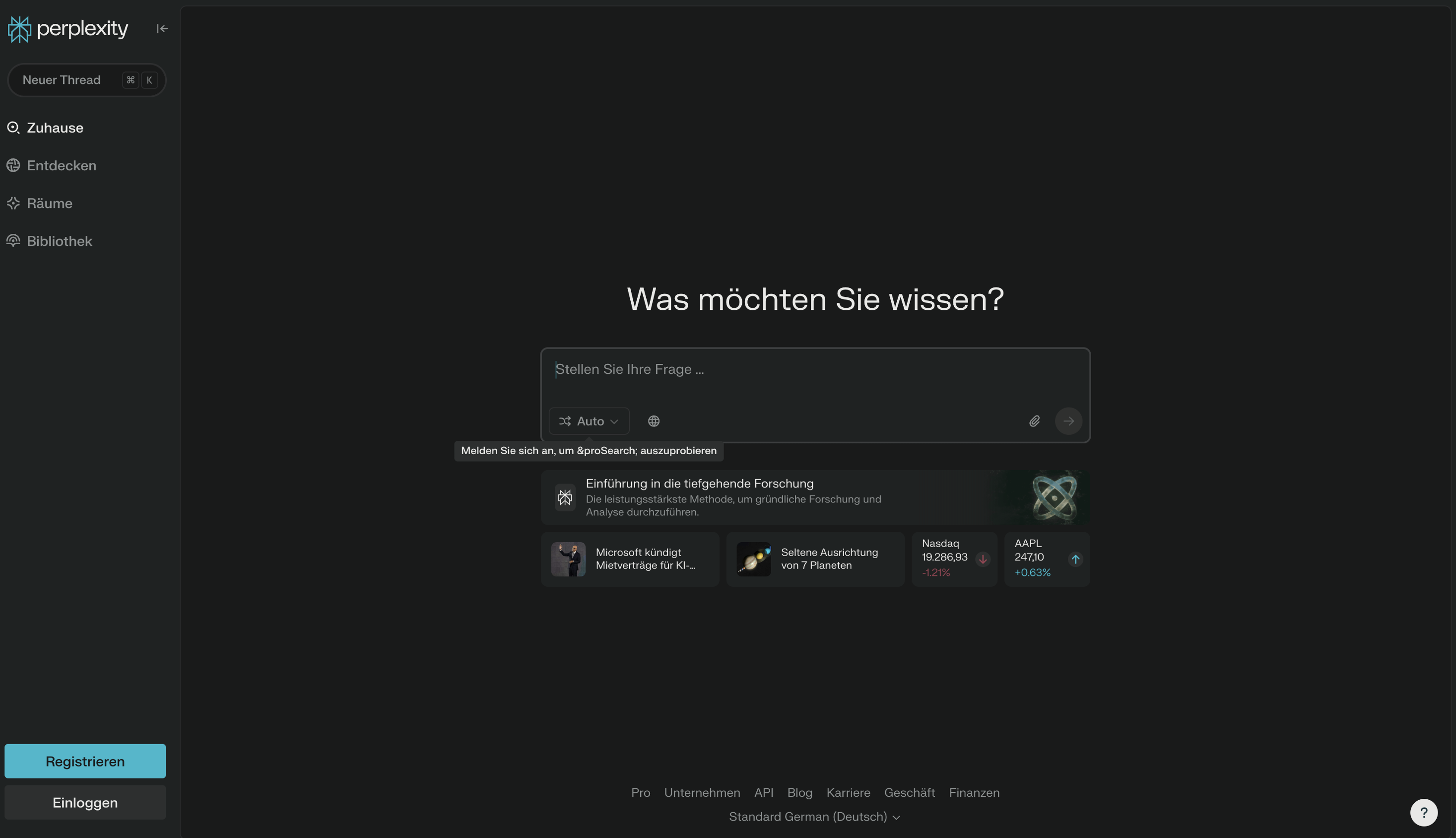This screenshot has height=838, width=1456.
Task: Click the Entdecken globe icon
Action: coord(13,166)
